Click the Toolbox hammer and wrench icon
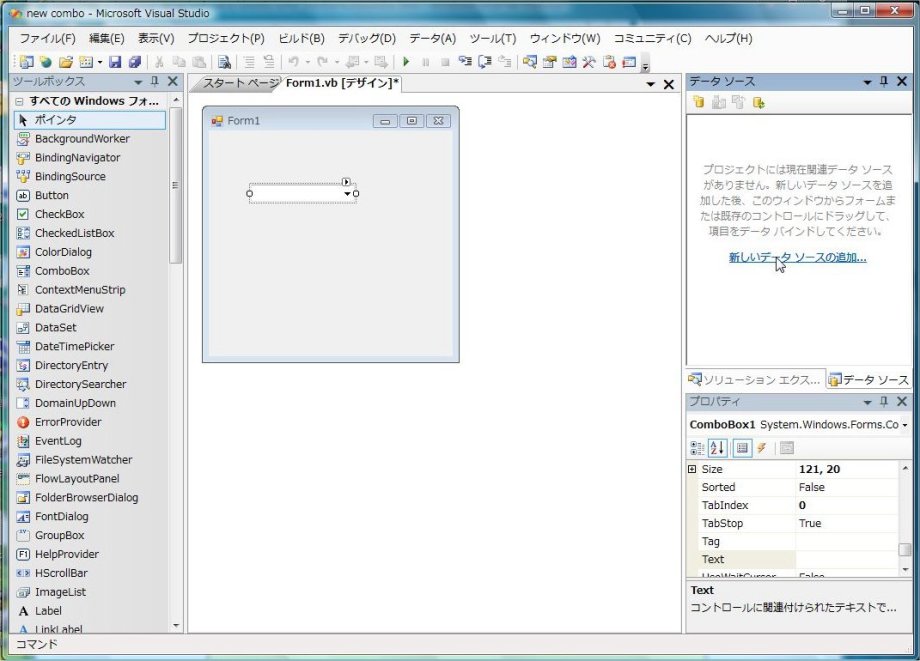Screen dimensions: 920x661 pos(589,62)
